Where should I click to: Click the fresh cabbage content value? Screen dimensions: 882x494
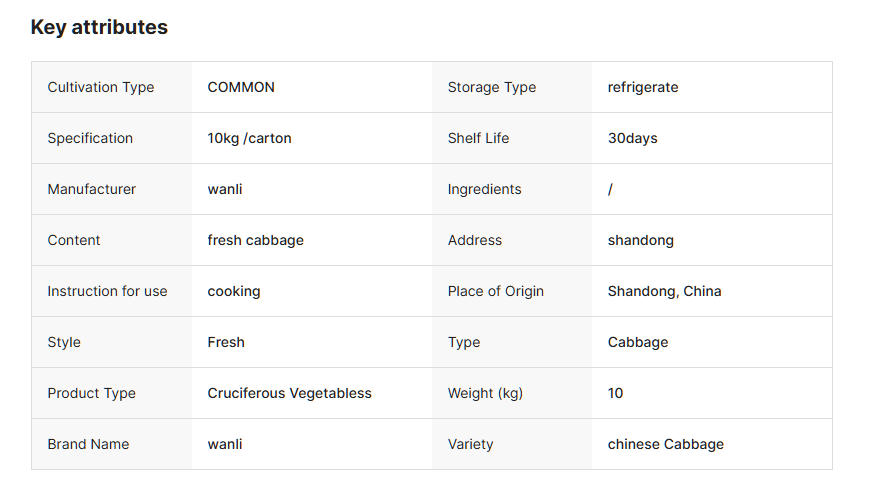(256, 240)
